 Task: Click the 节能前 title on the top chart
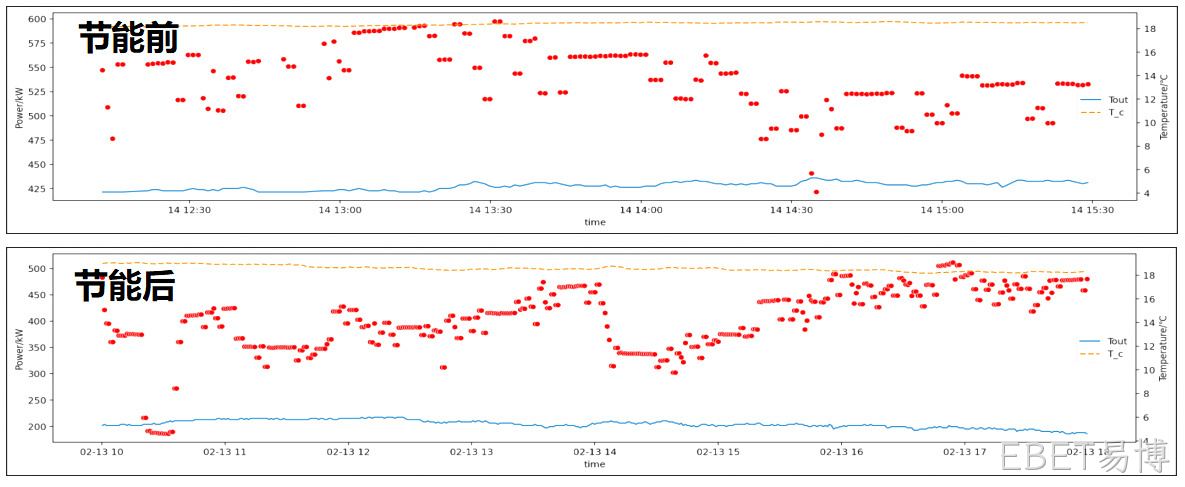click(x=129, y=38)
